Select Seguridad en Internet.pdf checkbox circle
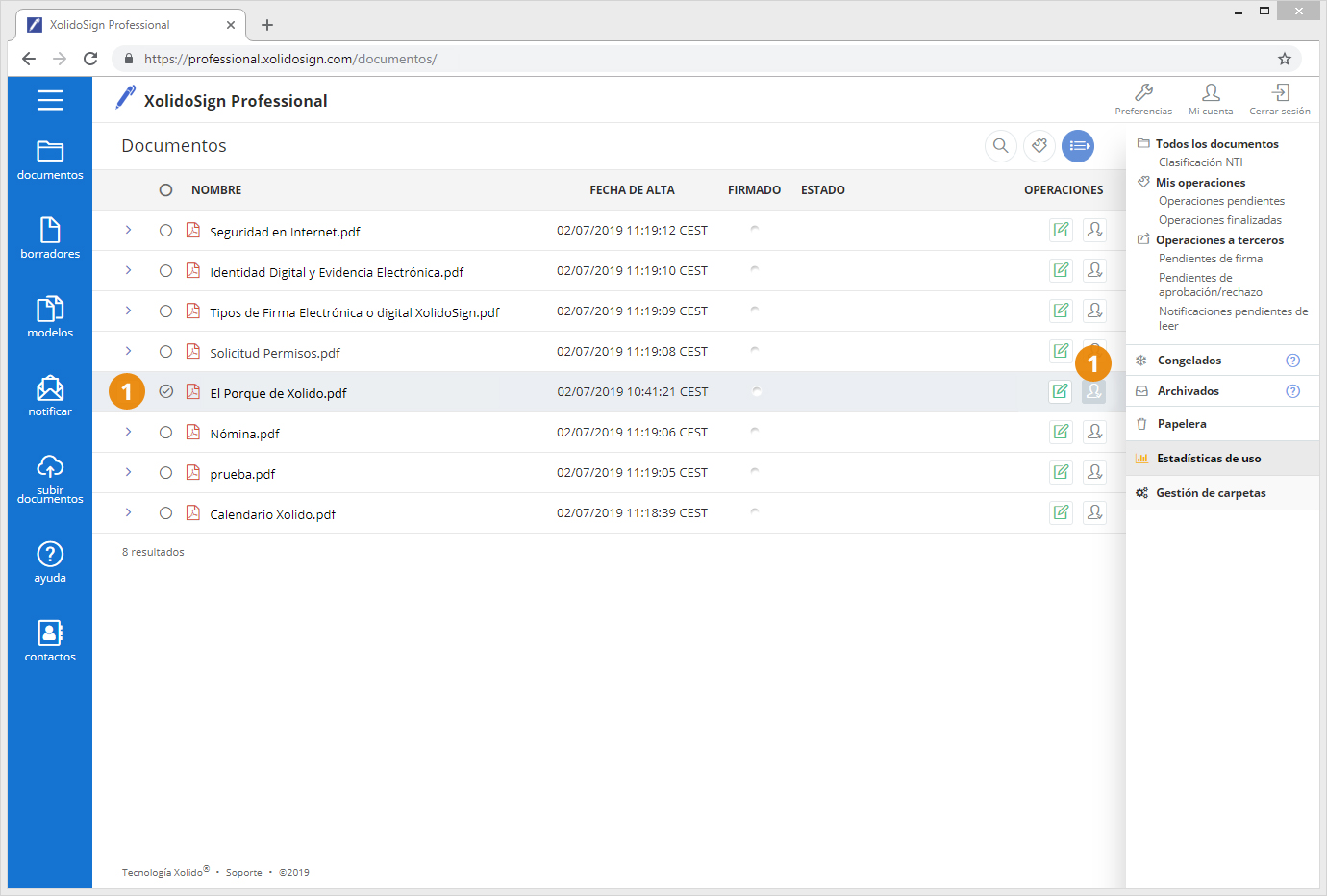This screenshot has height=896, width=1327. (166, 231)
